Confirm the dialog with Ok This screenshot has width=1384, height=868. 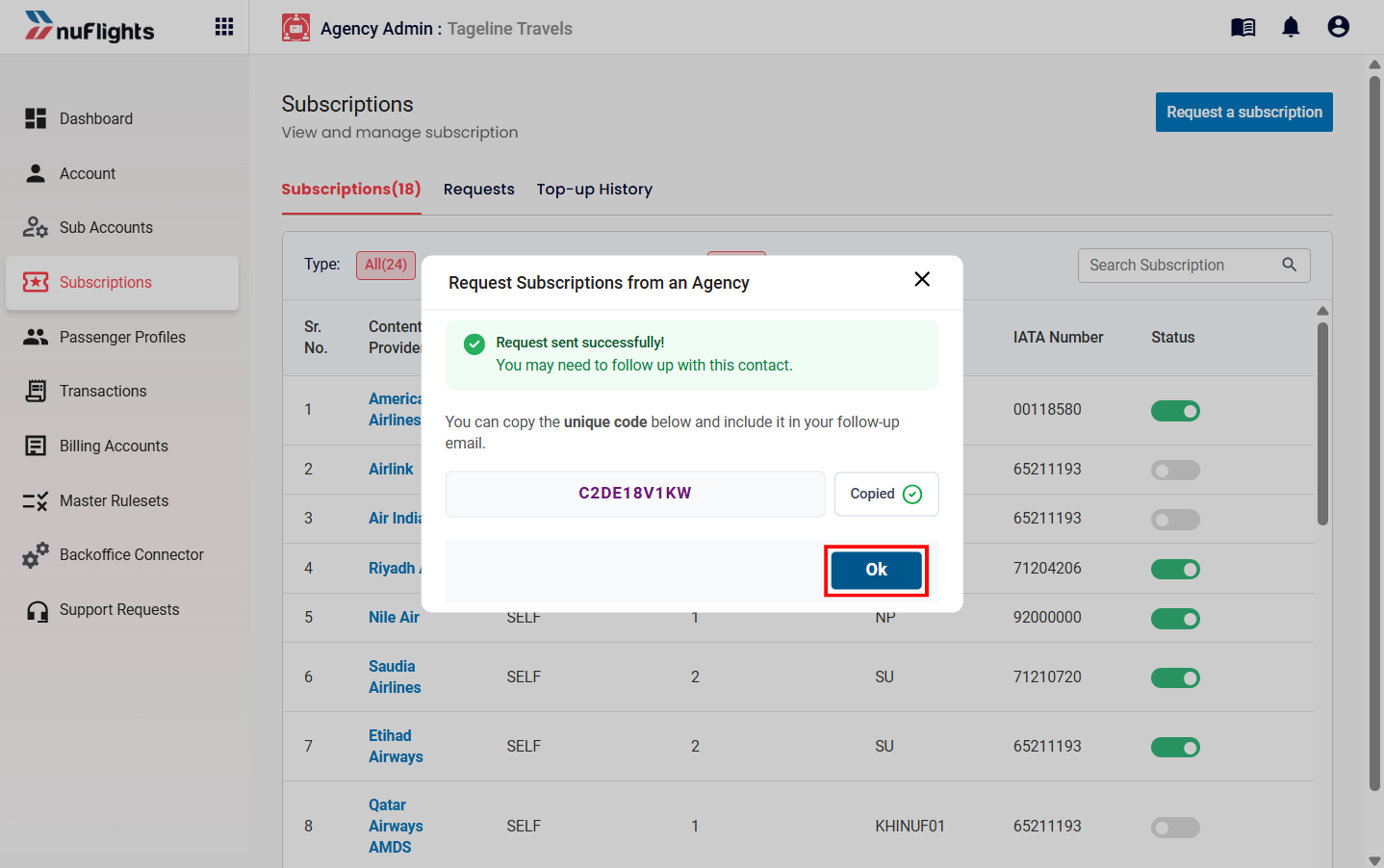click(x=877, y=570)
